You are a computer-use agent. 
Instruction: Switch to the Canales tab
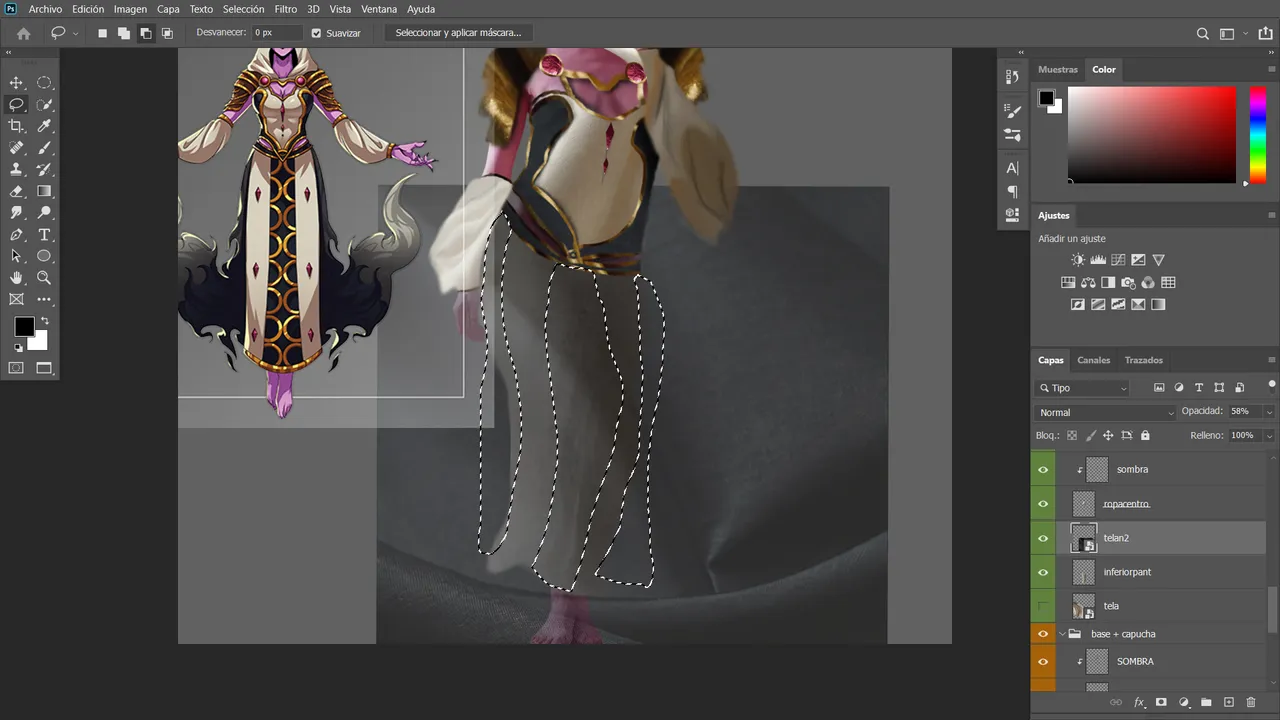click(x=1094, y=360)
